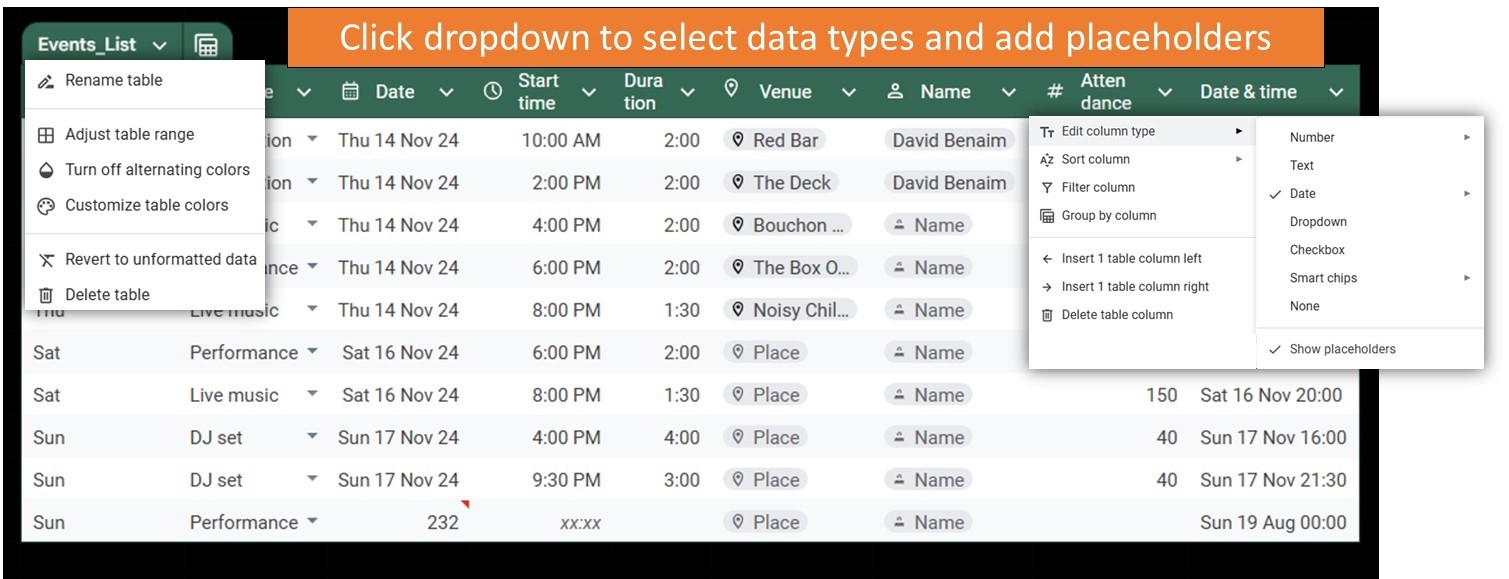Image resolution: width=1509 pixels, height=579 pixels.
Task: Click the clock icon in Start time header
Action: pyautogui.click(x=492, y=92)
